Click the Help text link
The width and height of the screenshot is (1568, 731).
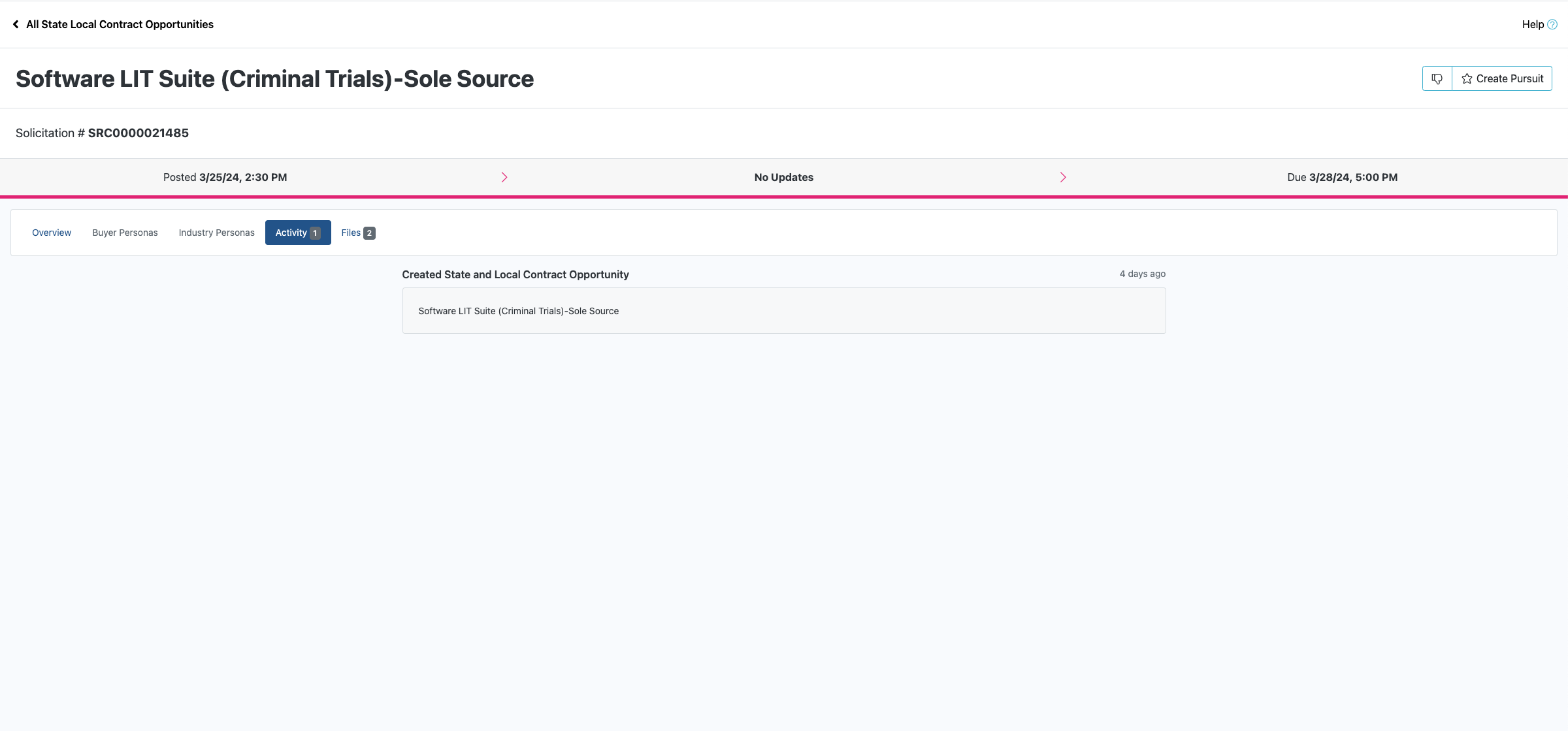1533,24
